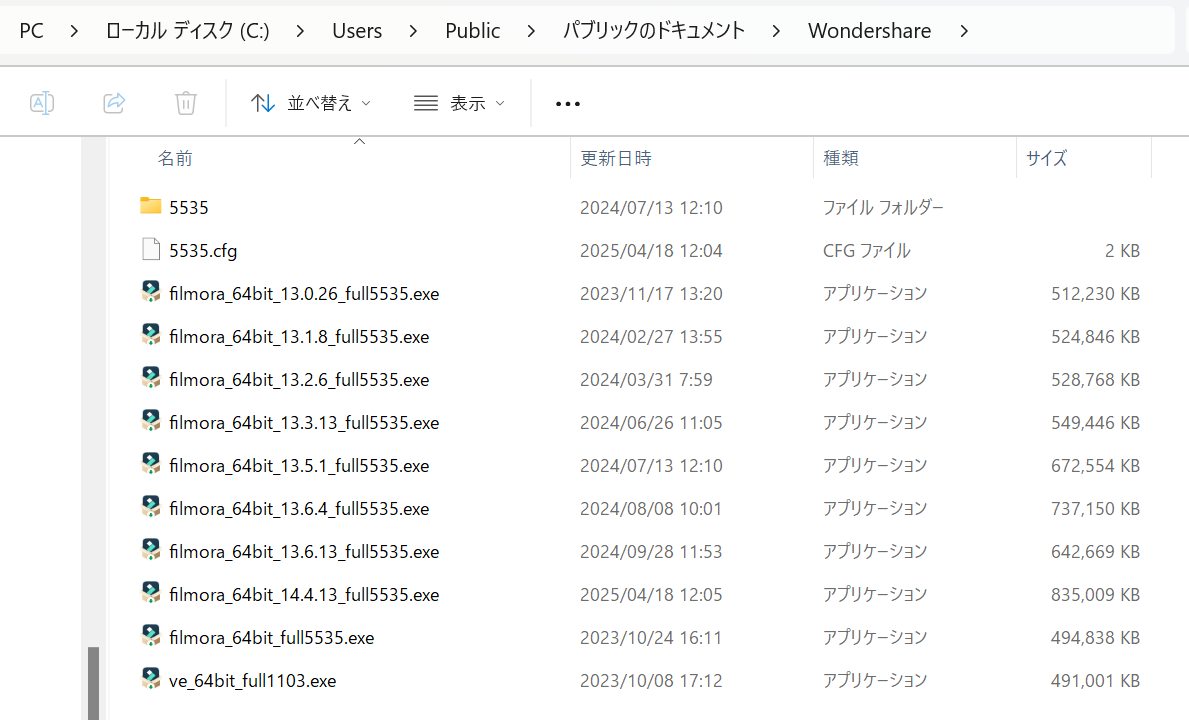
Task: Click the date 2023/10/08 17:12
Action: coord(651,681)
